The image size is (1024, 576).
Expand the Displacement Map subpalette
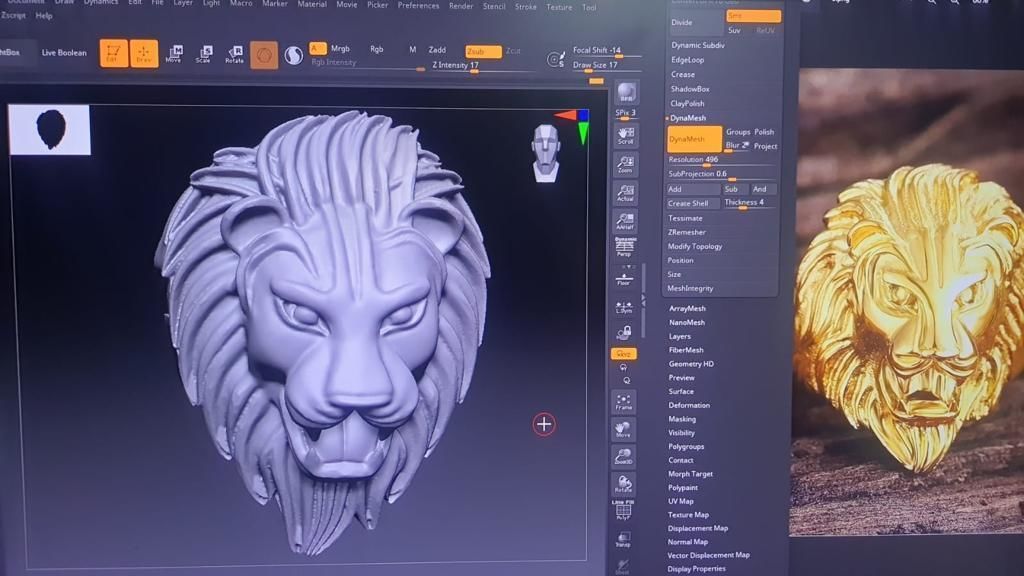[x=697, y=528]
